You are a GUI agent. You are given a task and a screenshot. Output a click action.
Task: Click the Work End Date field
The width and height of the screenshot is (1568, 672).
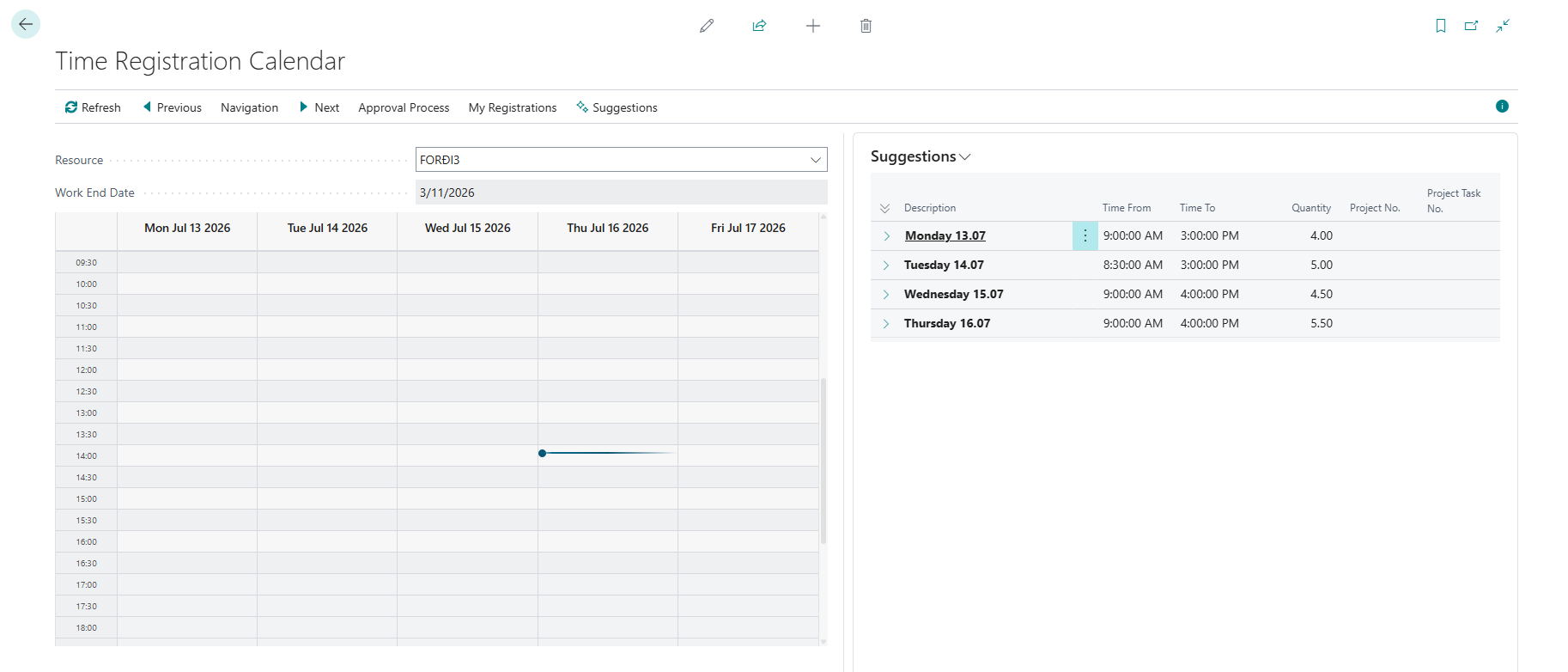(x=622, y=192)
